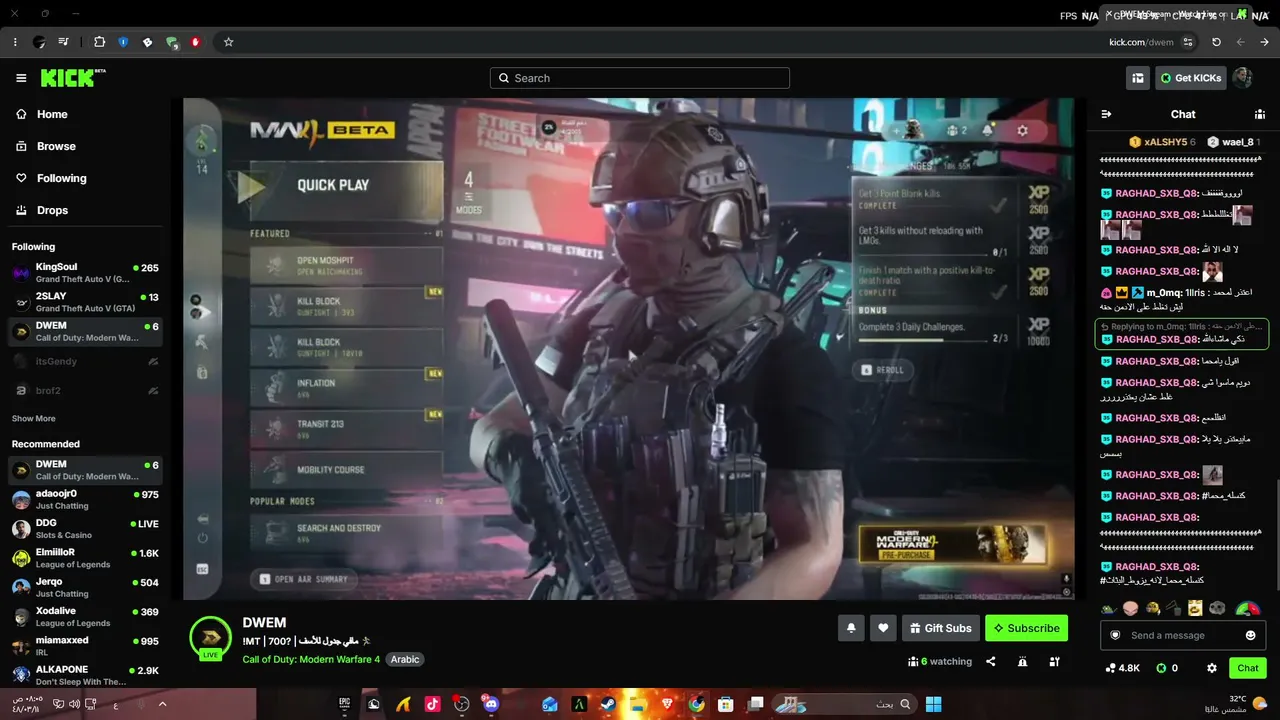Bookmark this page with the star icon
The width and height of the screenshot is (1280, 720).
click(x=228, y=42)
